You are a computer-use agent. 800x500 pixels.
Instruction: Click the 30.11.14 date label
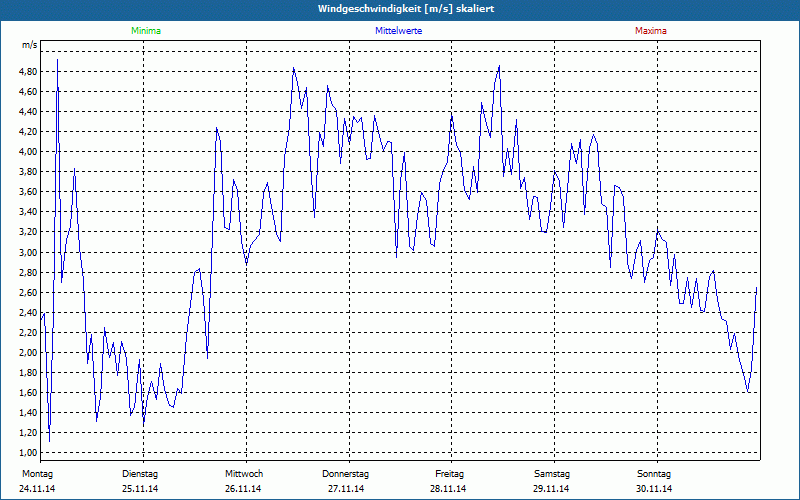[x=654, y=489]
